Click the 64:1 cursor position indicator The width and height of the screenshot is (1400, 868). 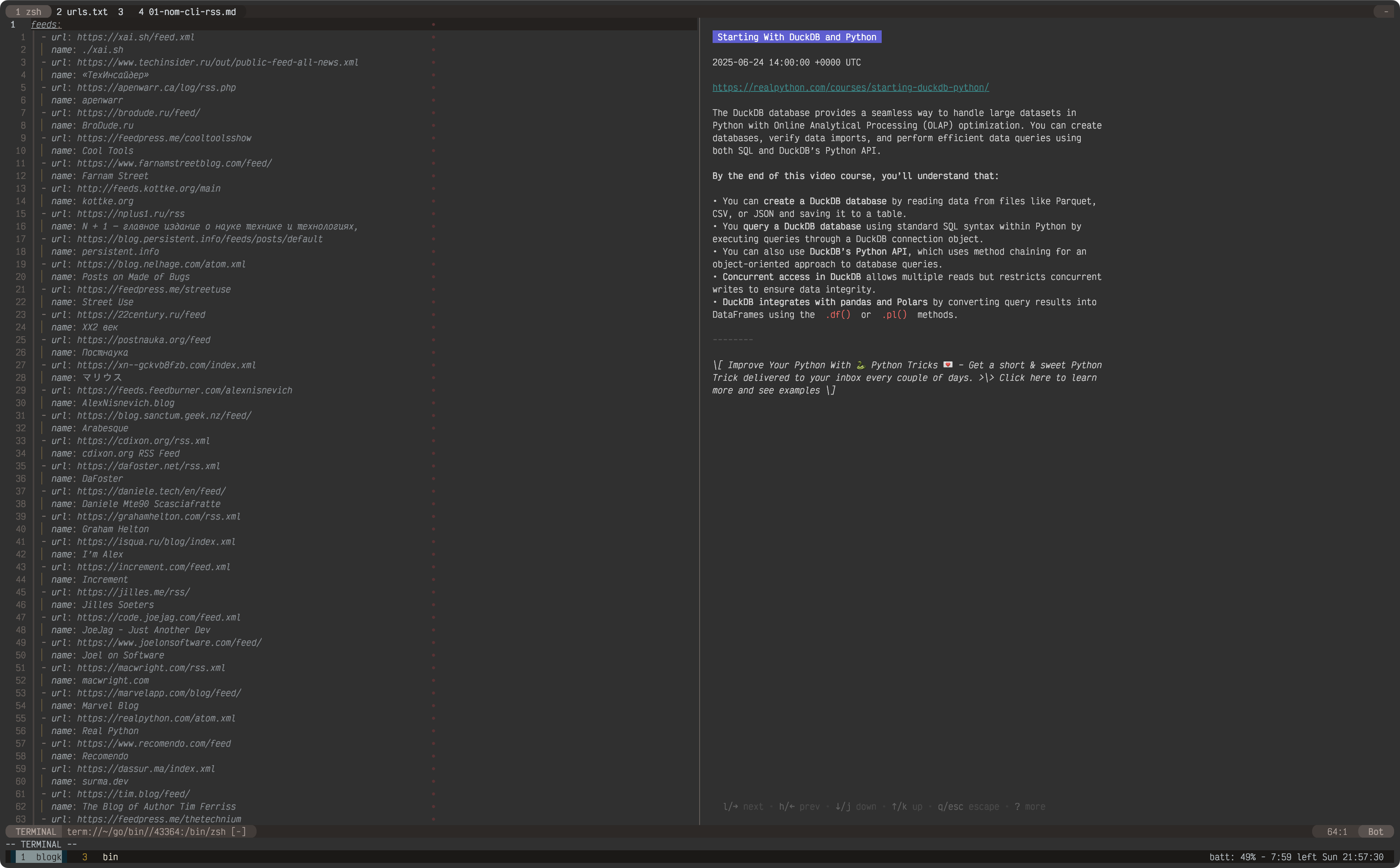[1337, 831]
